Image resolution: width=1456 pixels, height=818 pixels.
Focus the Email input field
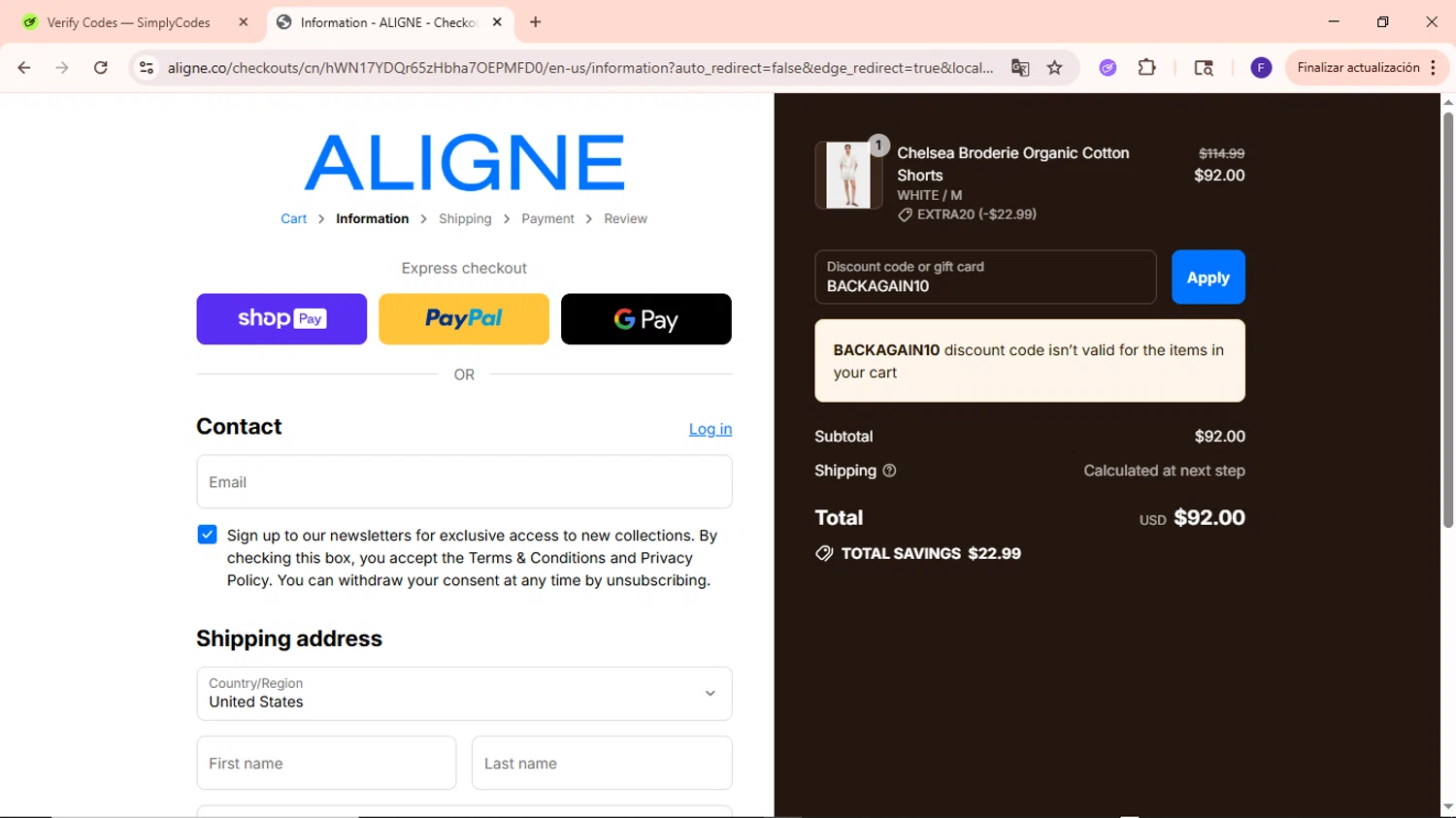(464, 482)
